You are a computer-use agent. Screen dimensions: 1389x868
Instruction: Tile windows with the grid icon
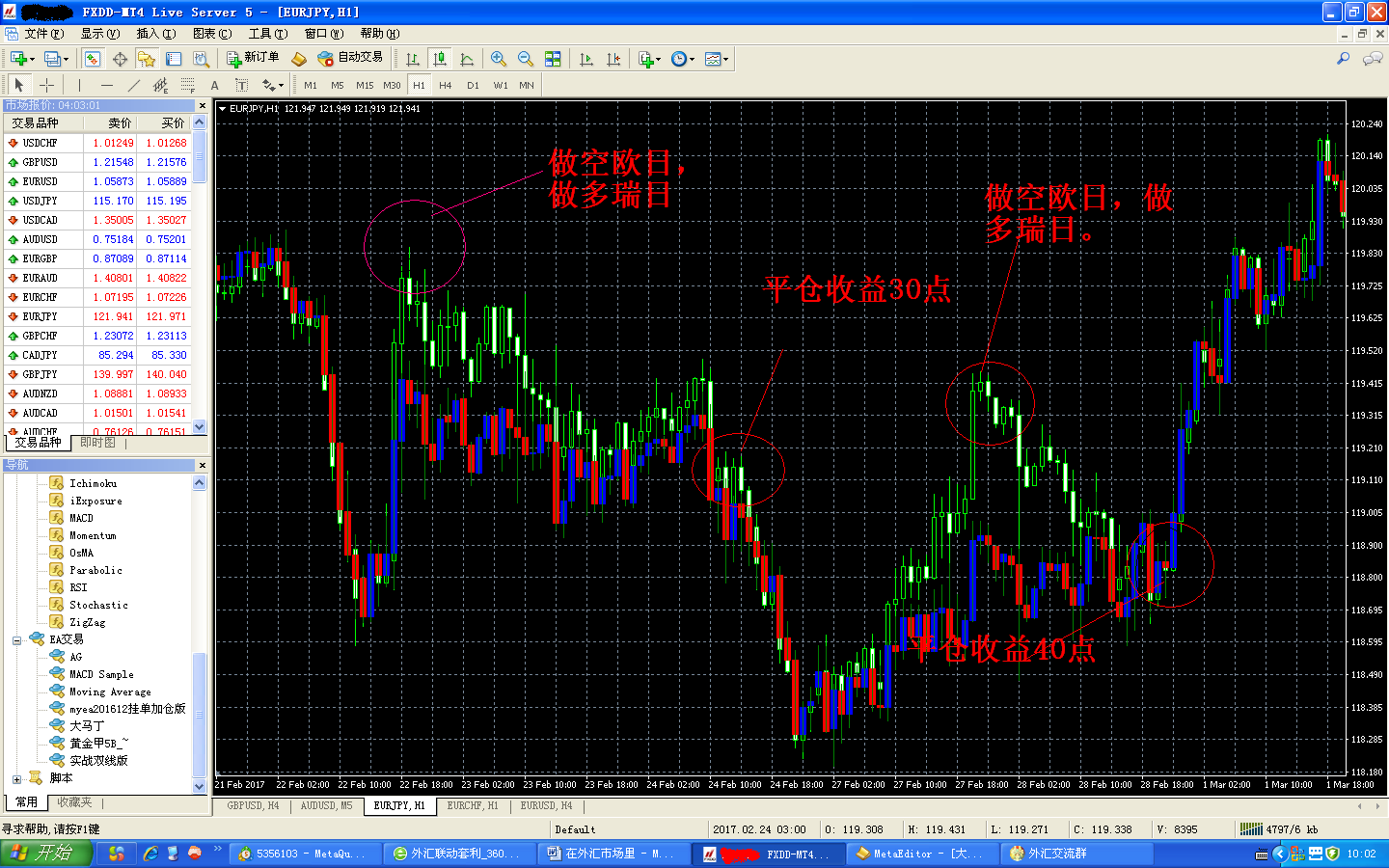coord(553,59)
